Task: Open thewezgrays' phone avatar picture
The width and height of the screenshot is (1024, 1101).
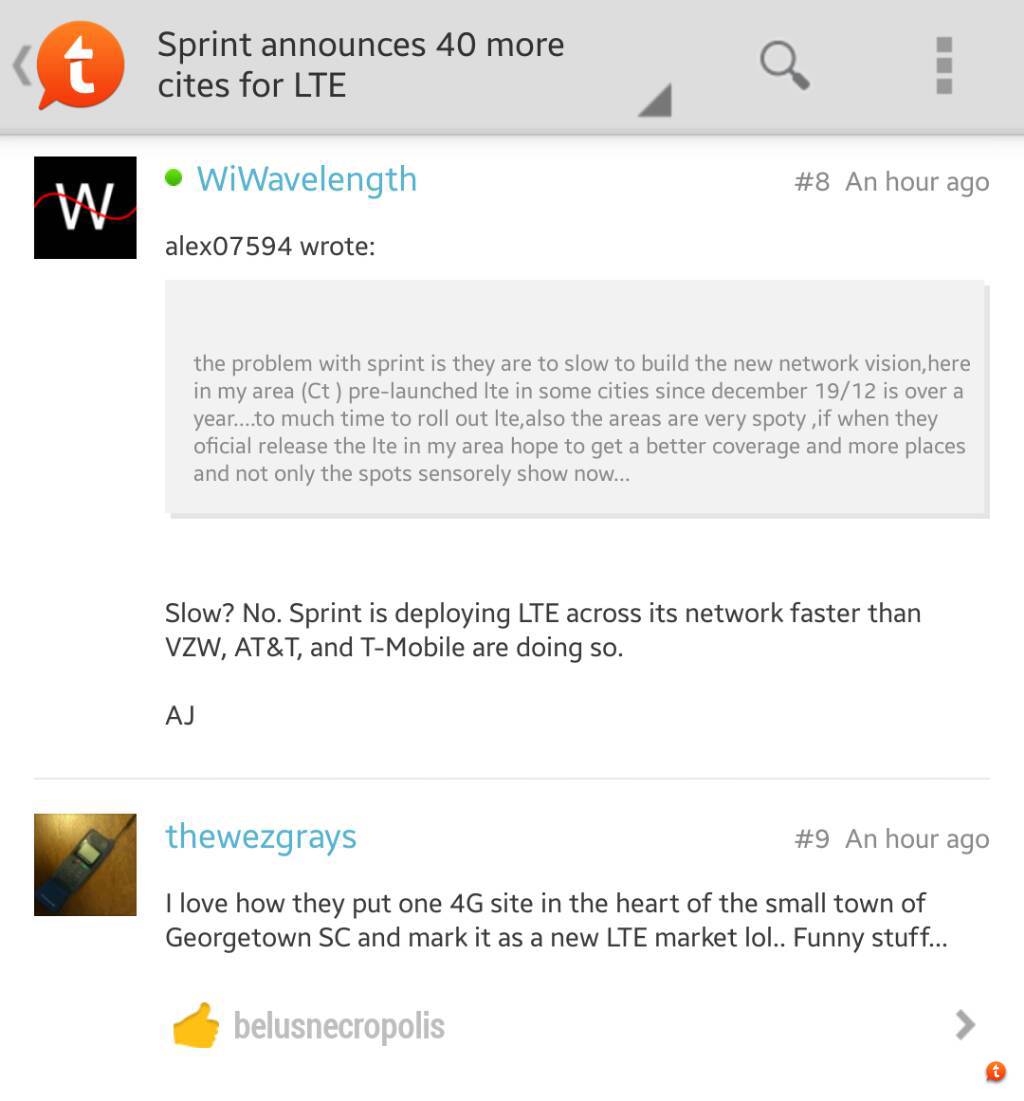Action: [x=85, y=864]
